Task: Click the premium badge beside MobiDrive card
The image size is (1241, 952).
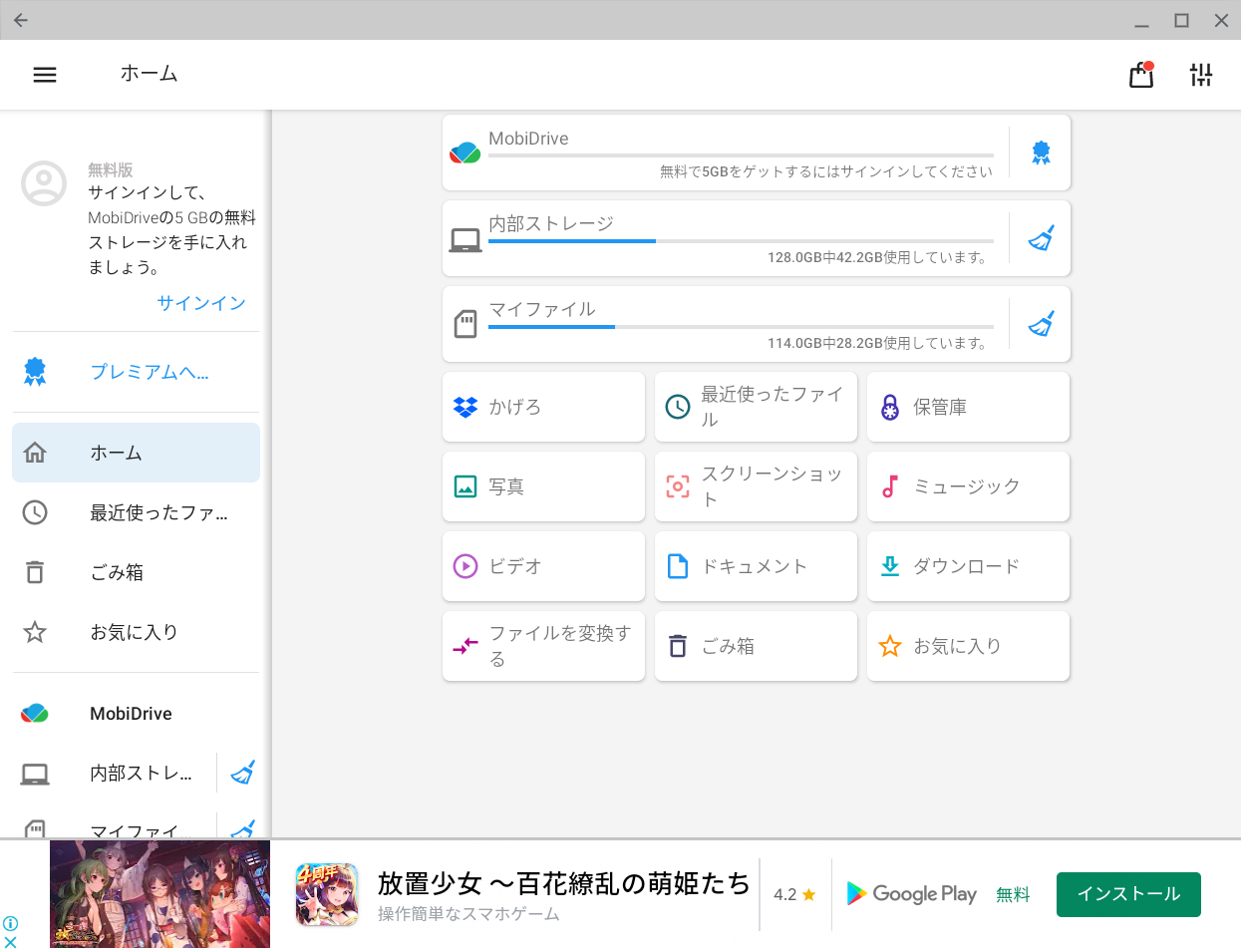Action: click(x=1041, y=153)
